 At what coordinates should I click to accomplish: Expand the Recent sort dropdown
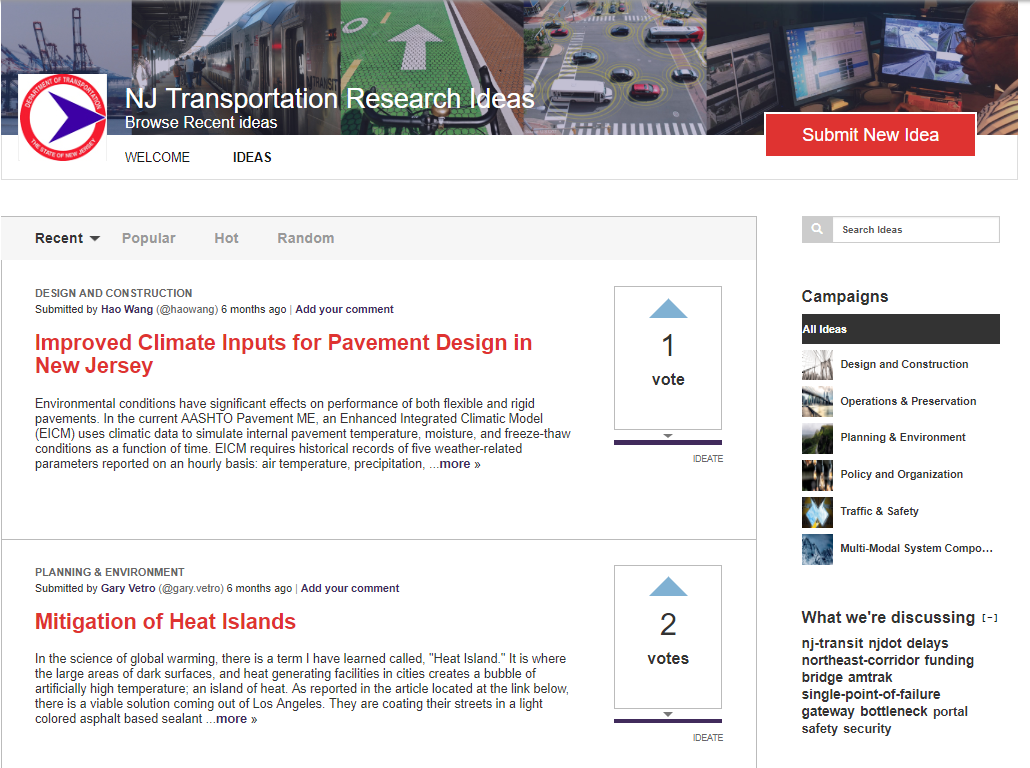(68, 238)
